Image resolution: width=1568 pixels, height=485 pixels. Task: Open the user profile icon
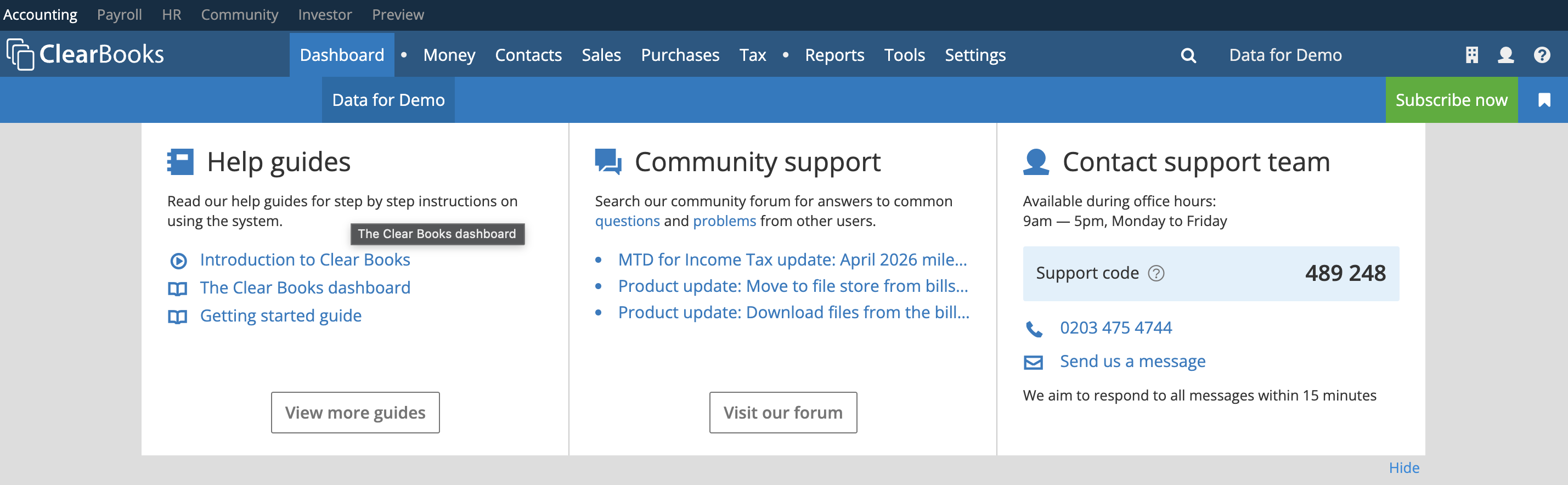tap(1505, 55)
